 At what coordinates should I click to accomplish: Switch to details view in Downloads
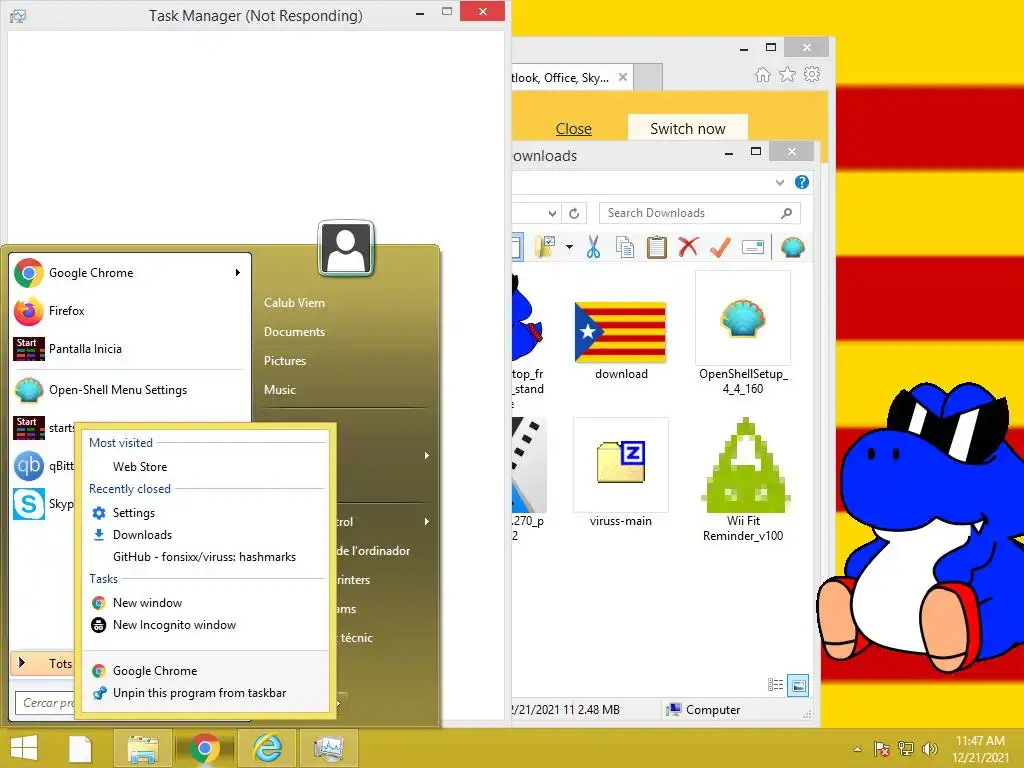pyautogui.click(x=775, y=685)
